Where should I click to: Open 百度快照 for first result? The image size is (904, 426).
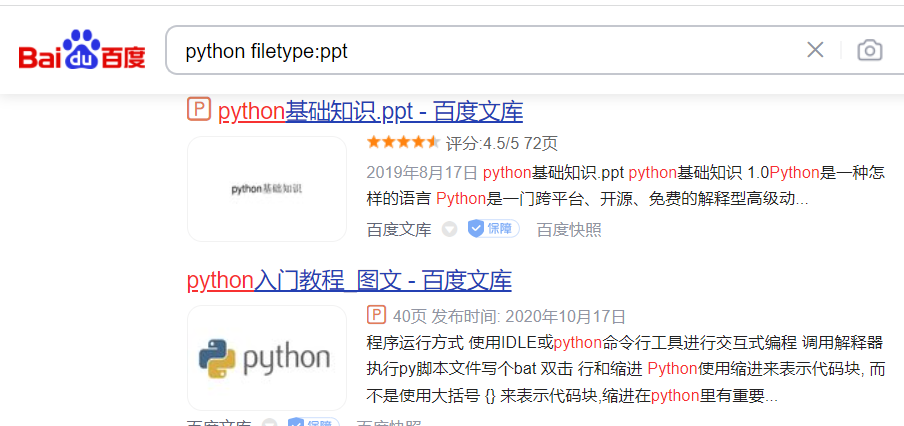tap(569, 230)
